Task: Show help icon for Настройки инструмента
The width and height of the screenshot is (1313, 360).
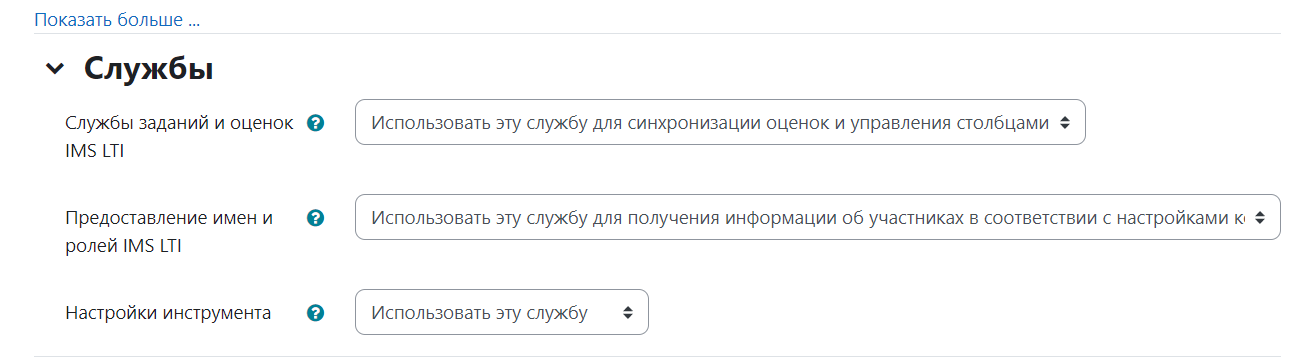Action: pyautogui.click(x=316, y=313)
